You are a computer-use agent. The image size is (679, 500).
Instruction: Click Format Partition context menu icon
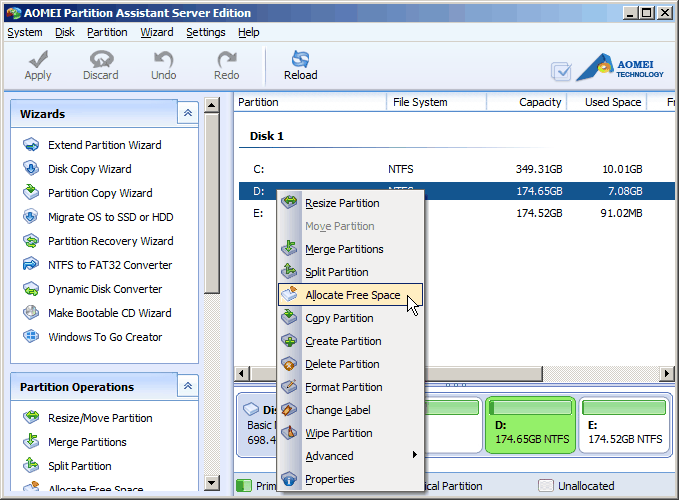tap(289, 387)
